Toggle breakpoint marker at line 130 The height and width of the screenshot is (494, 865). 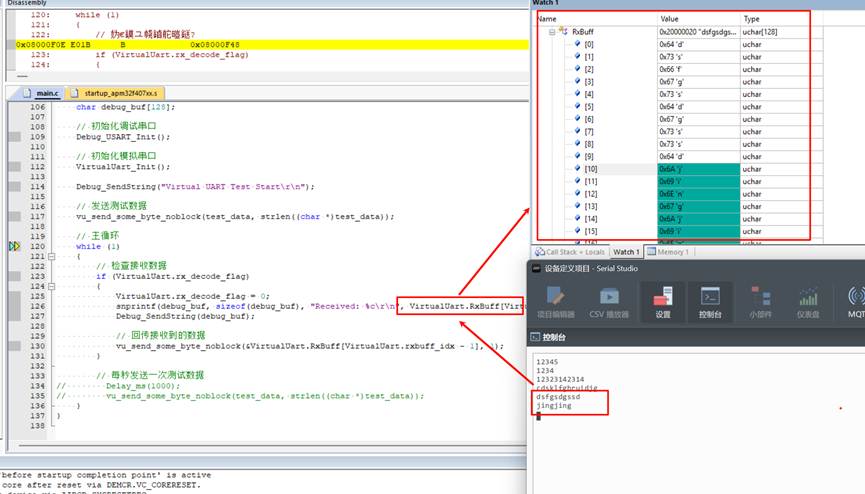(15, 346)
